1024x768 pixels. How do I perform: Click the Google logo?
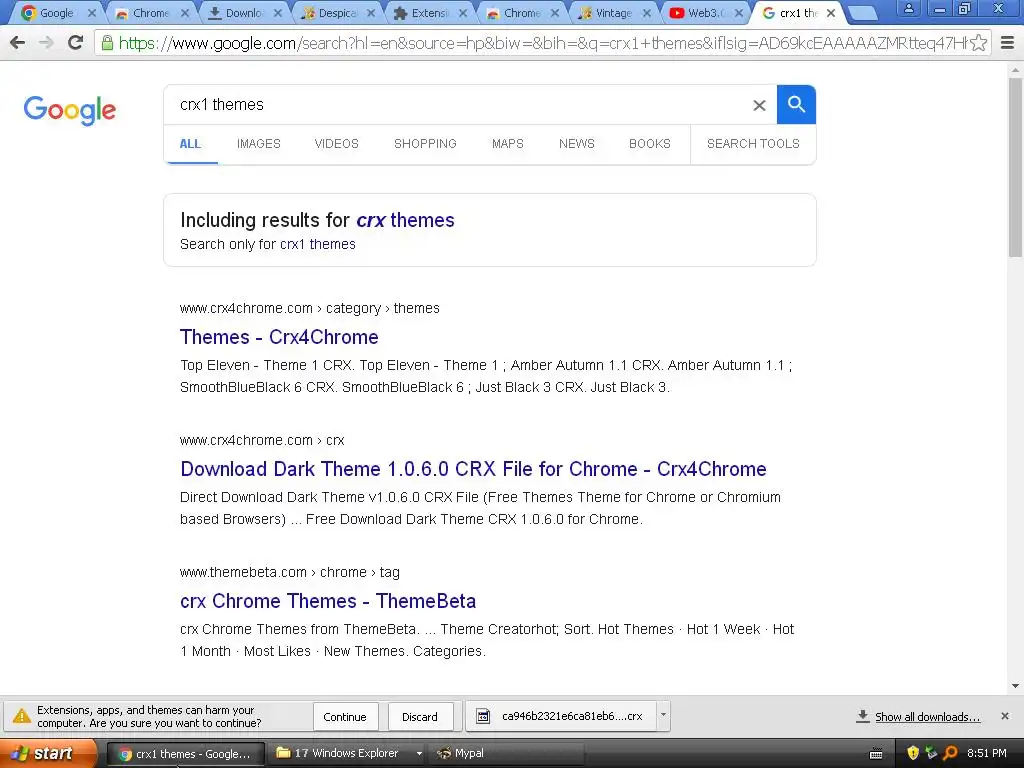69,110
